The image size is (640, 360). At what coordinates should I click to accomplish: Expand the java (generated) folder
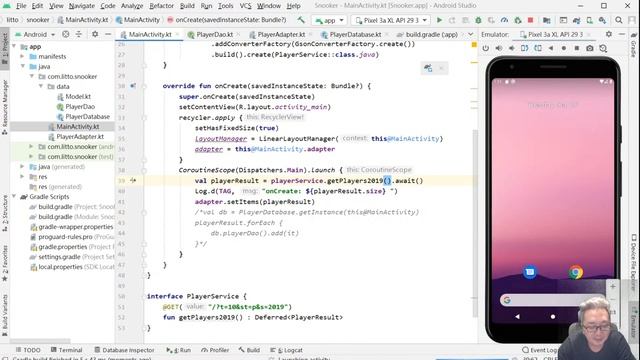click(x=23, y=167)
